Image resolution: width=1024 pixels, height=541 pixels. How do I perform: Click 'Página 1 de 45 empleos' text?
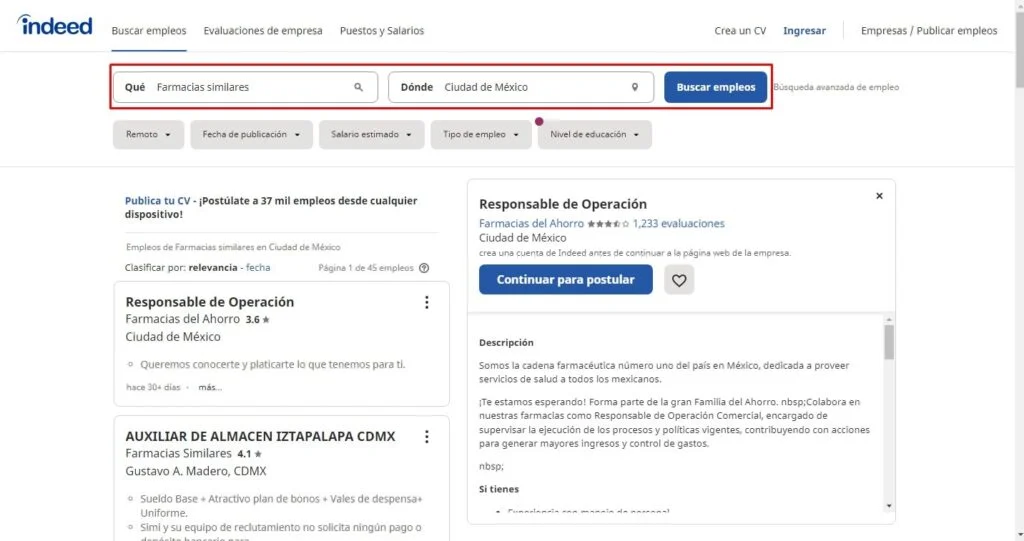tap(366, 268)
